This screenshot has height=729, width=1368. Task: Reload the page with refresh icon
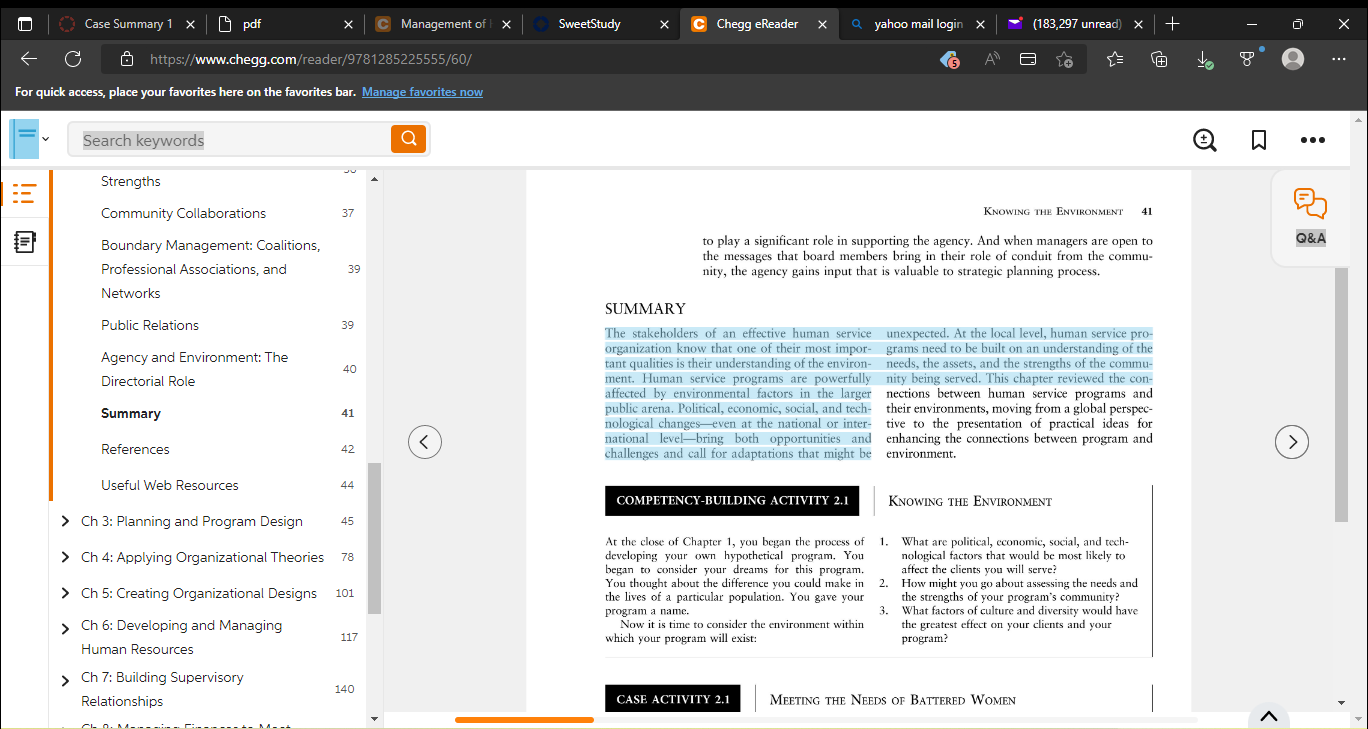pyautogui.click(x=73, y=59)
